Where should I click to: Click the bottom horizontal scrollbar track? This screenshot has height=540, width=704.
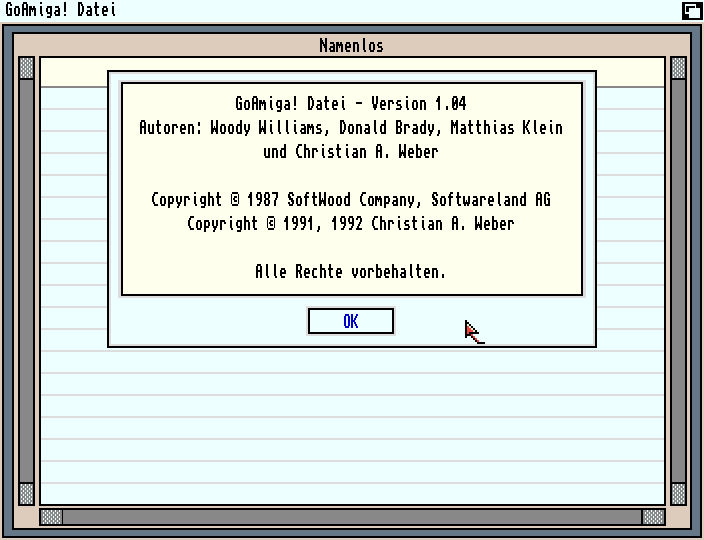point(352,517)
